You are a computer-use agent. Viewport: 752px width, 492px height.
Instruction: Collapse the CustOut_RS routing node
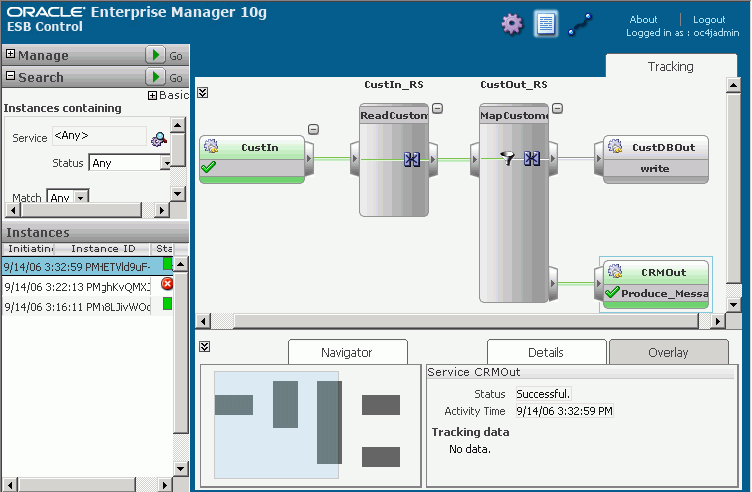[x=557, y=108]
